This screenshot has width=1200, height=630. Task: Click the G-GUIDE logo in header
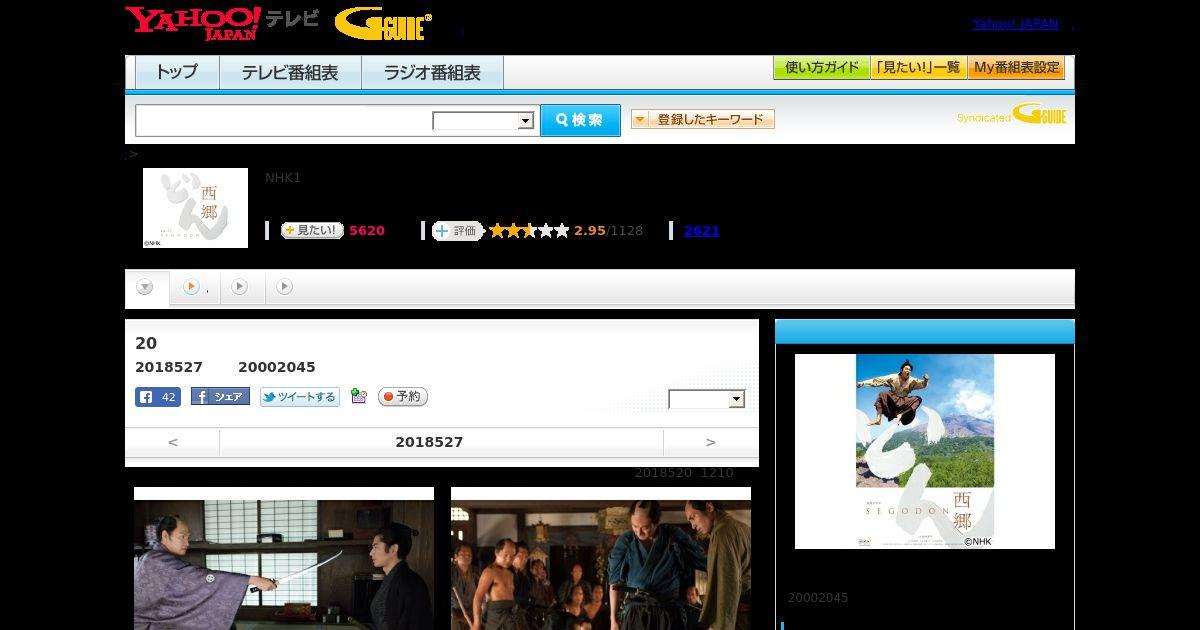coord(383,24)
